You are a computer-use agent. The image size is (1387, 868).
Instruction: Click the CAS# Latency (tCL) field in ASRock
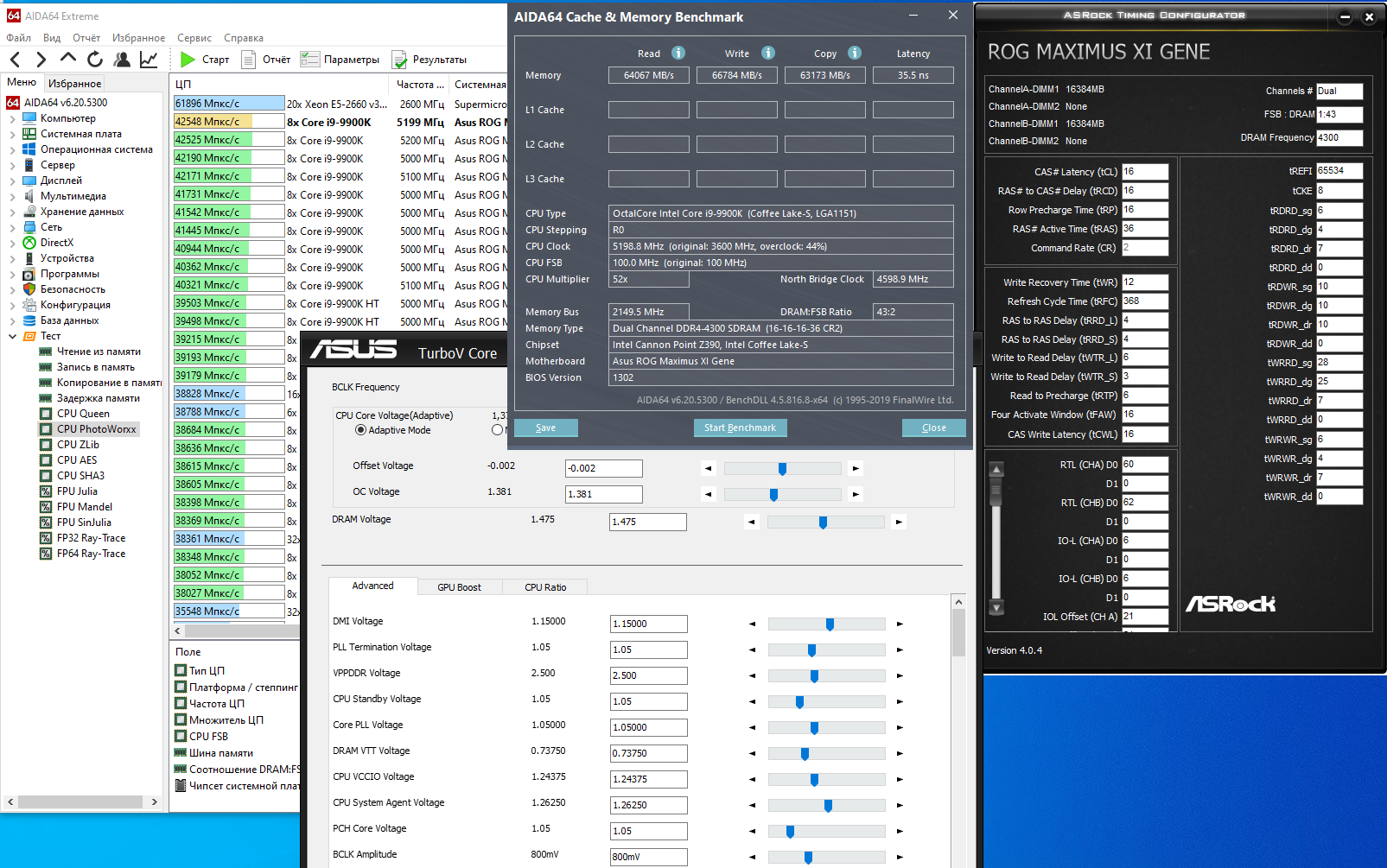pos(1145,172)
